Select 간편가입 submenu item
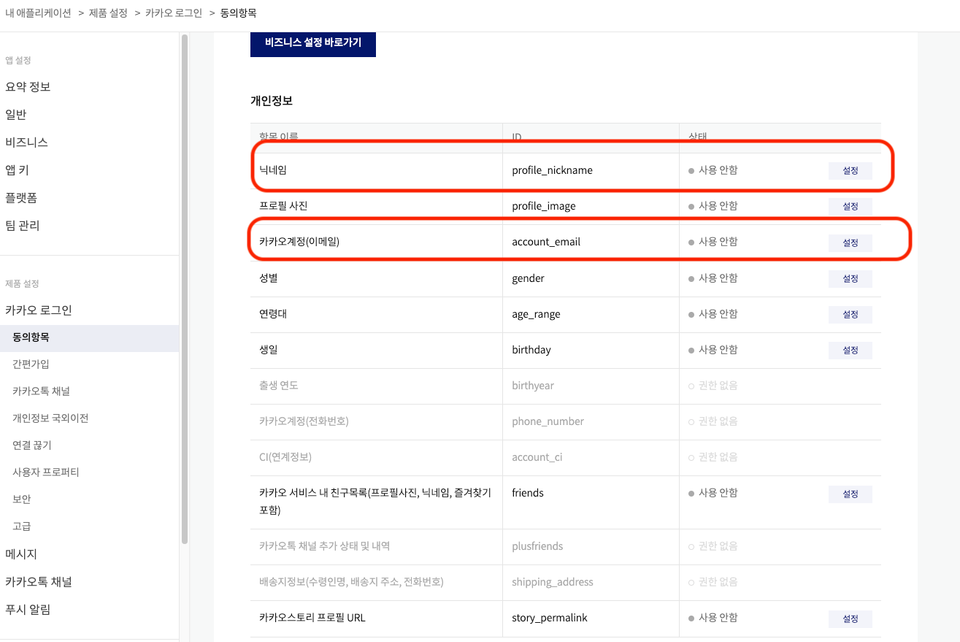 coord(31,364)
